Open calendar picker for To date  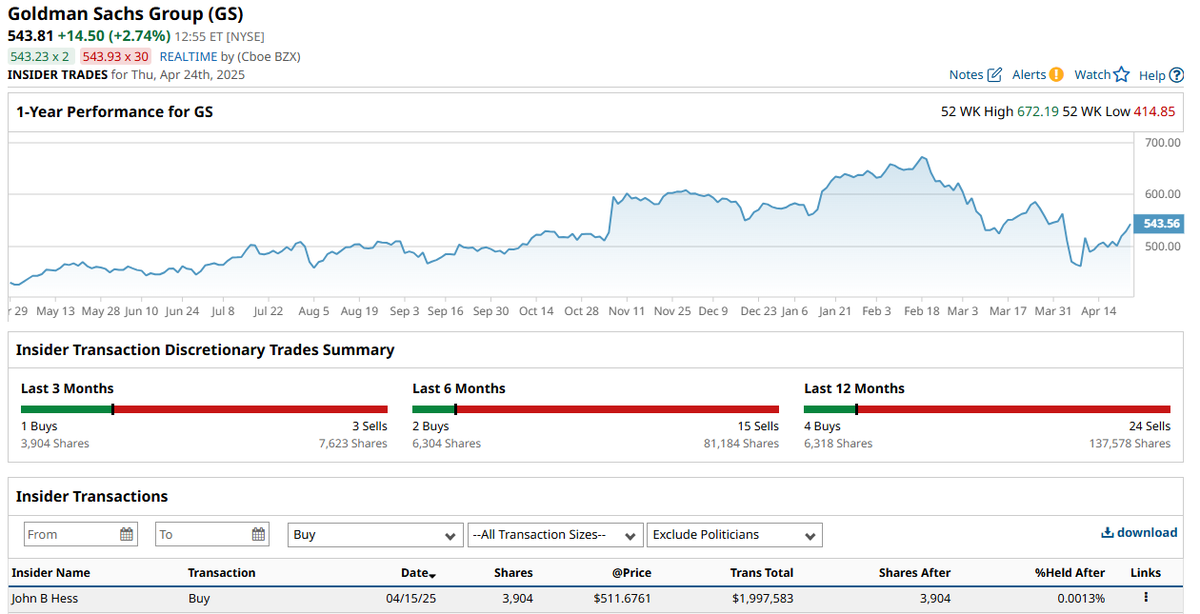tap(259, 534)
